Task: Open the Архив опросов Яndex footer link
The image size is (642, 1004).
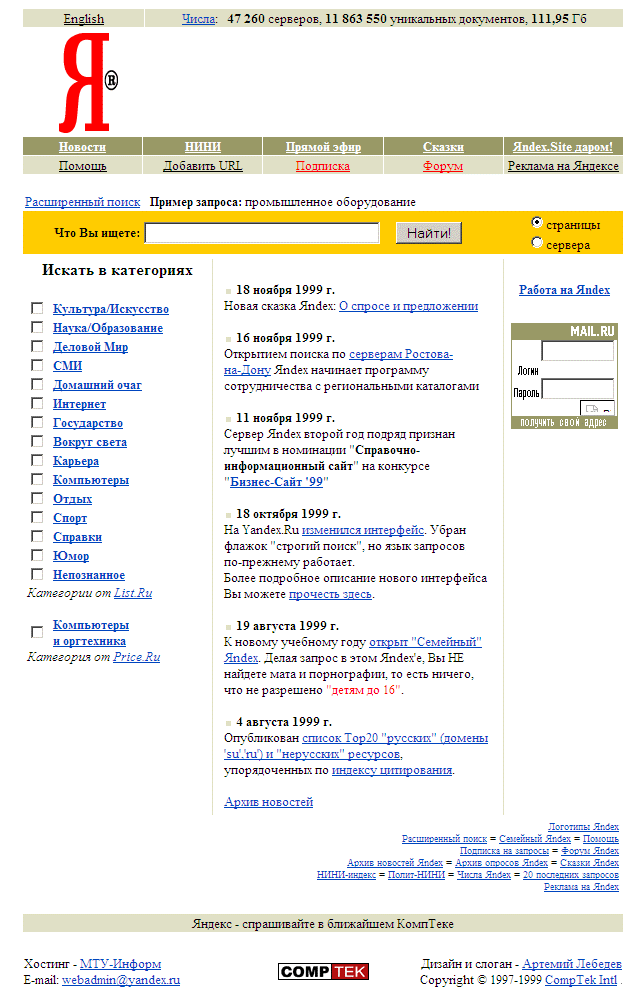Action: coord(501,863)
